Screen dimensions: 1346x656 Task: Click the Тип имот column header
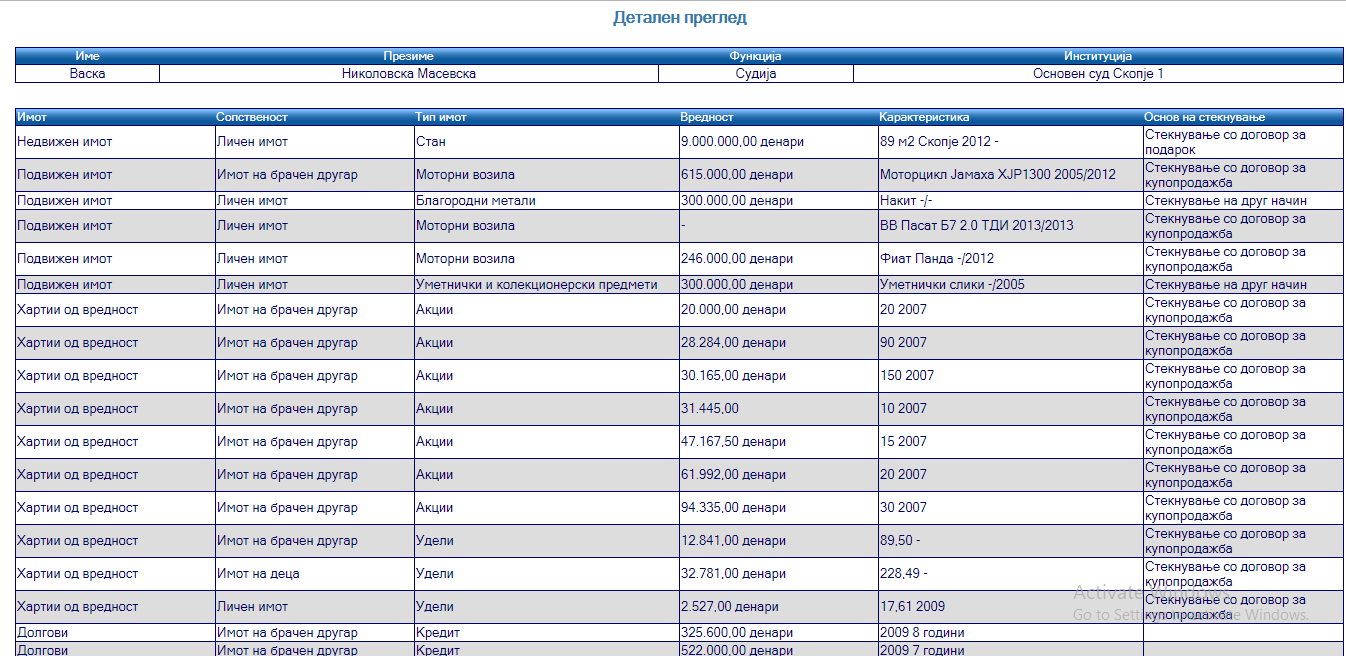click(x=441, y=117)
